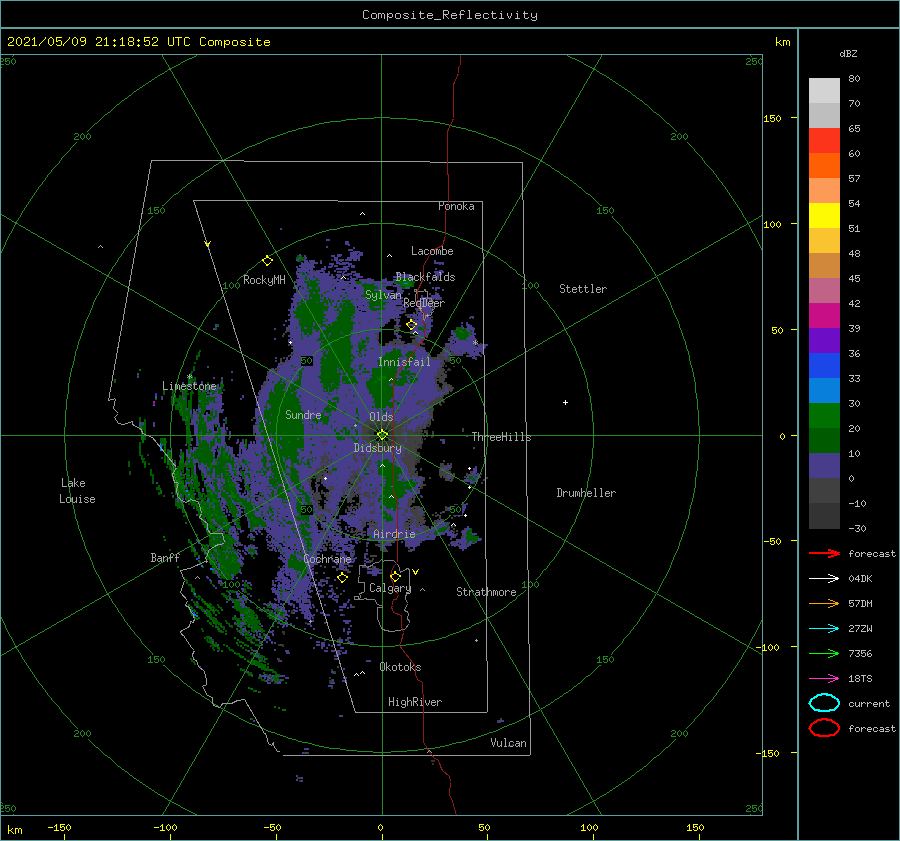Click the Composite_Reflectivity title text
Image resolution: width=900 pixels, height=841 pixels.
pyautogui.click(x=450, y=15)
